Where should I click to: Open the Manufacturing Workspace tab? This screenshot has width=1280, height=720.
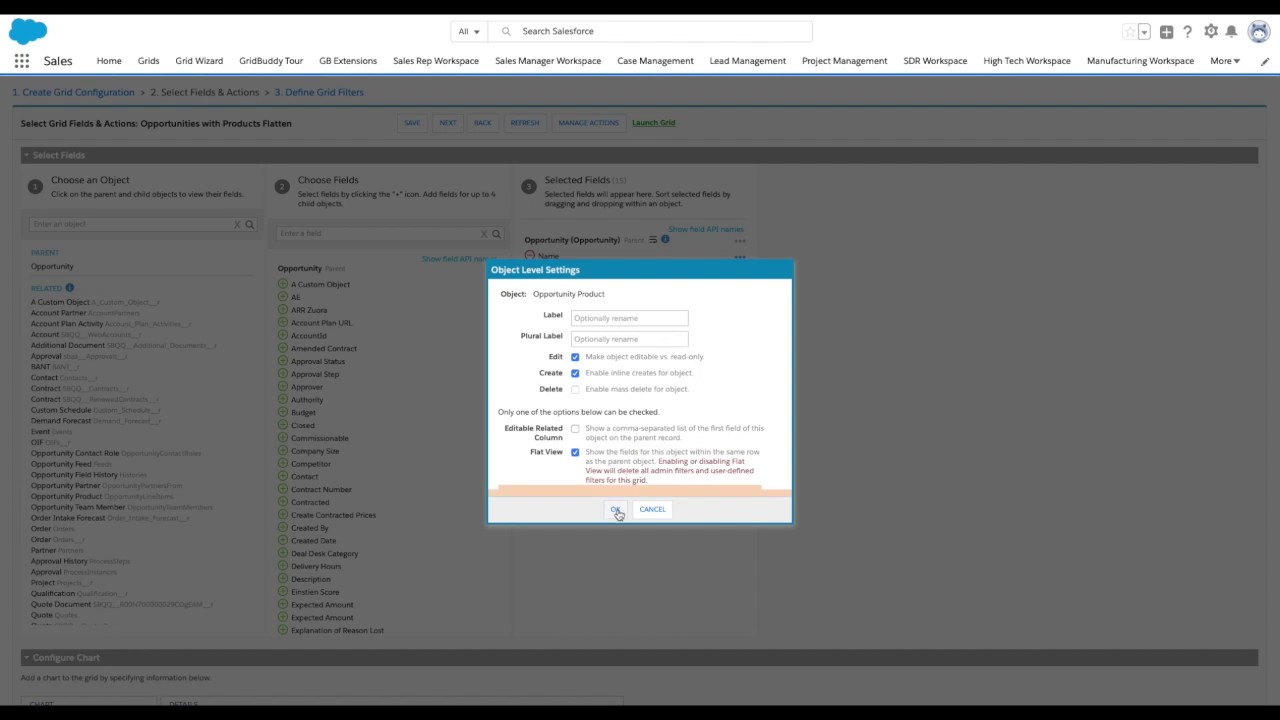click(1141, 61)
